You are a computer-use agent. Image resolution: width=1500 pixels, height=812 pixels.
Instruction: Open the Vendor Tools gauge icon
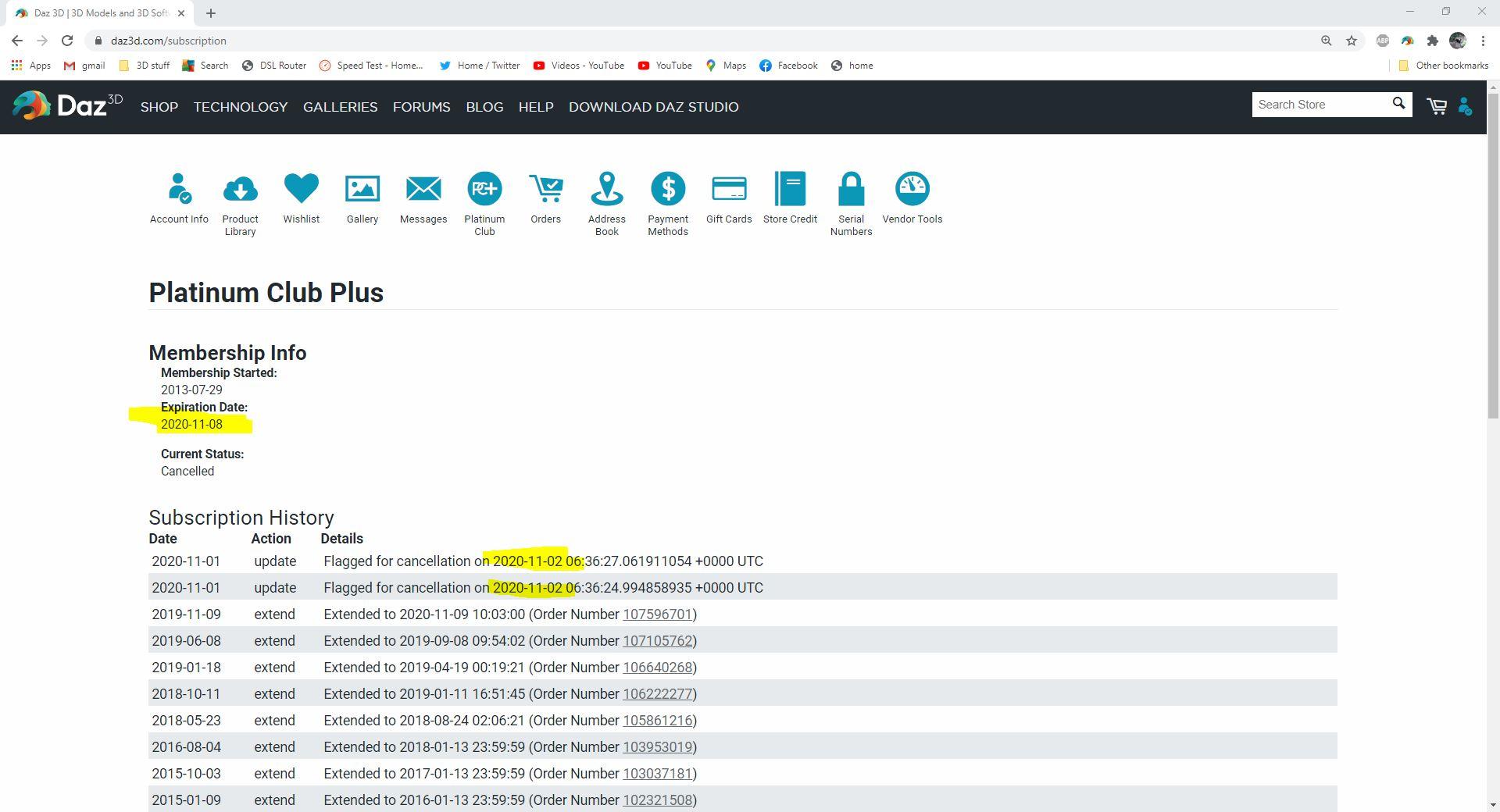point(912,188)
